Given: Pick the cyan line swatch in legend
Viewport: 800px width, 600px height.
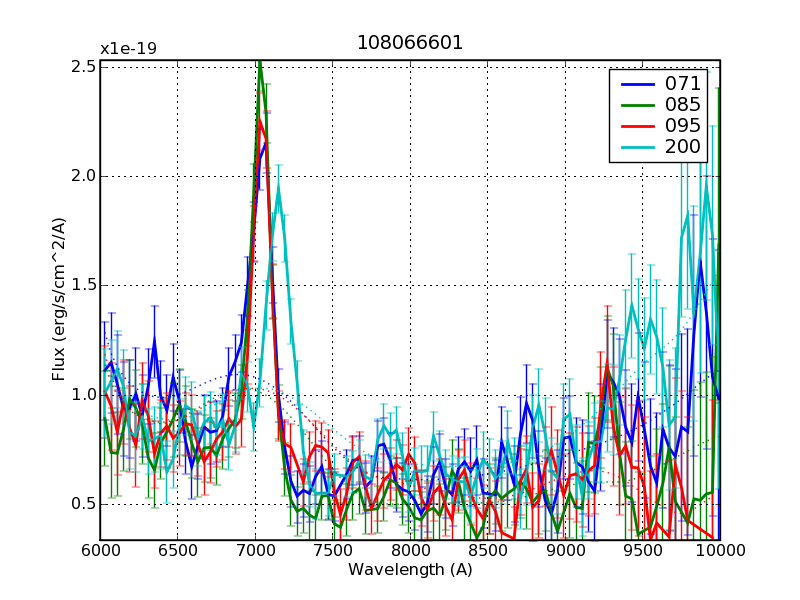Looking at the screenshot, I should 638,149.
